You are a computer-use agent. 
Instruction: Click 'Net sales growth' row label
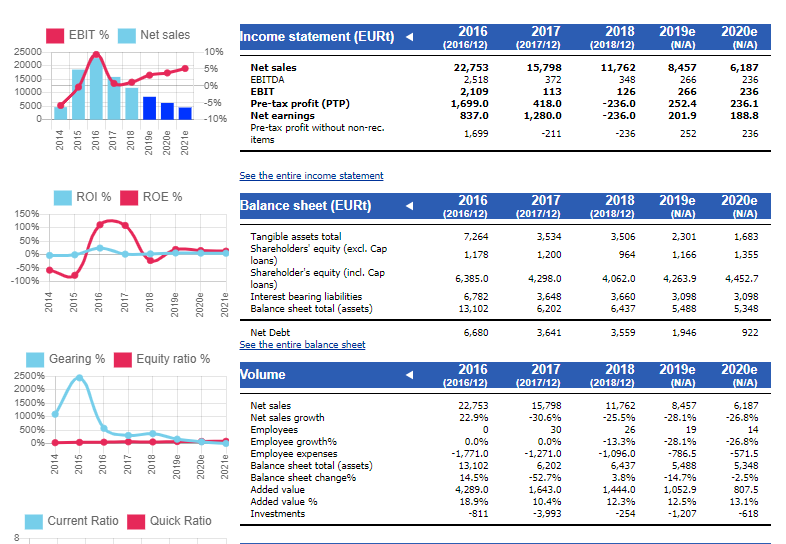[287, 418]
